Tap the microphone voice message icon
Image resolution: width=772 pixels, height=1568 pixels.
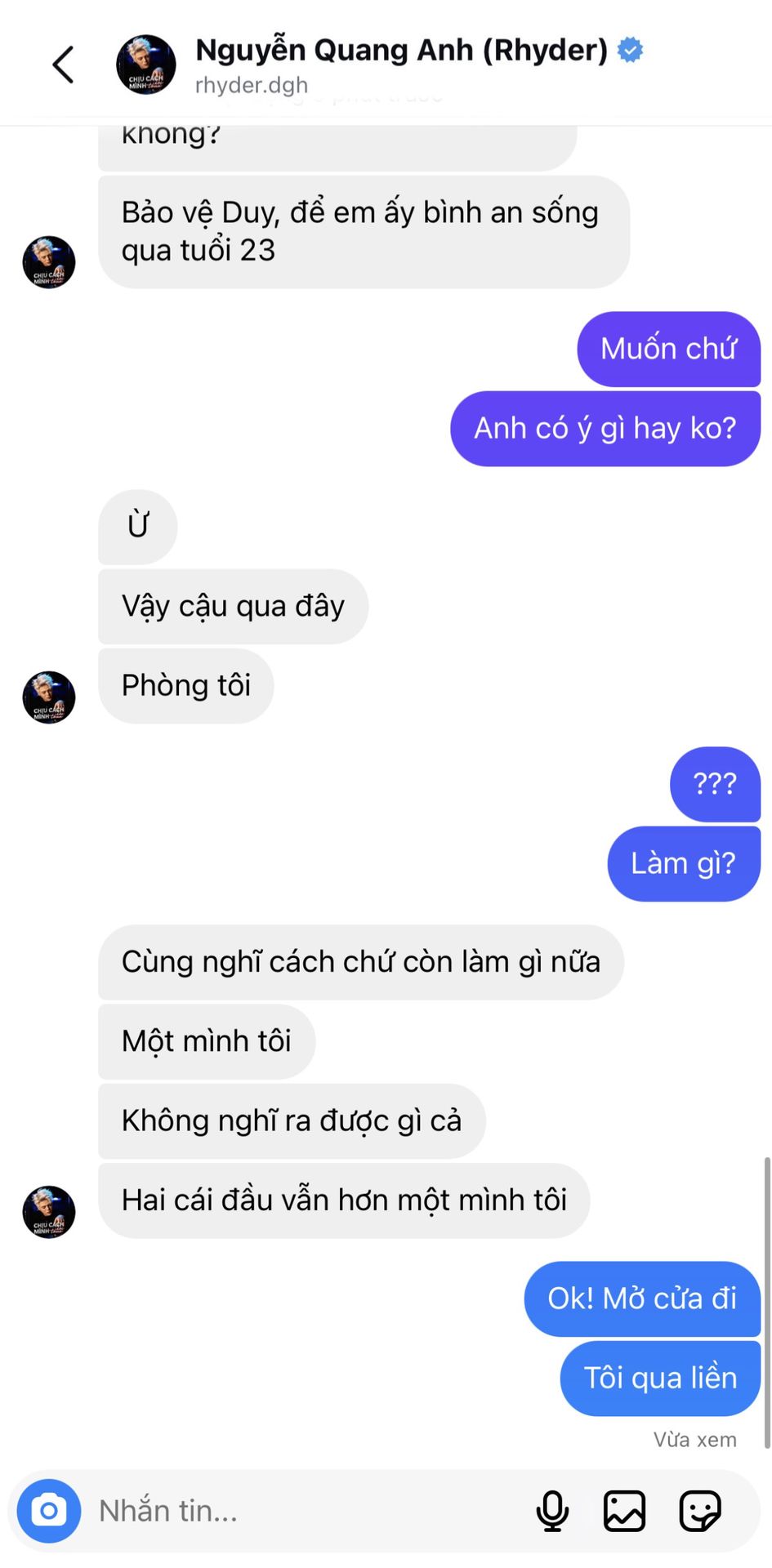click(552, 1511)
